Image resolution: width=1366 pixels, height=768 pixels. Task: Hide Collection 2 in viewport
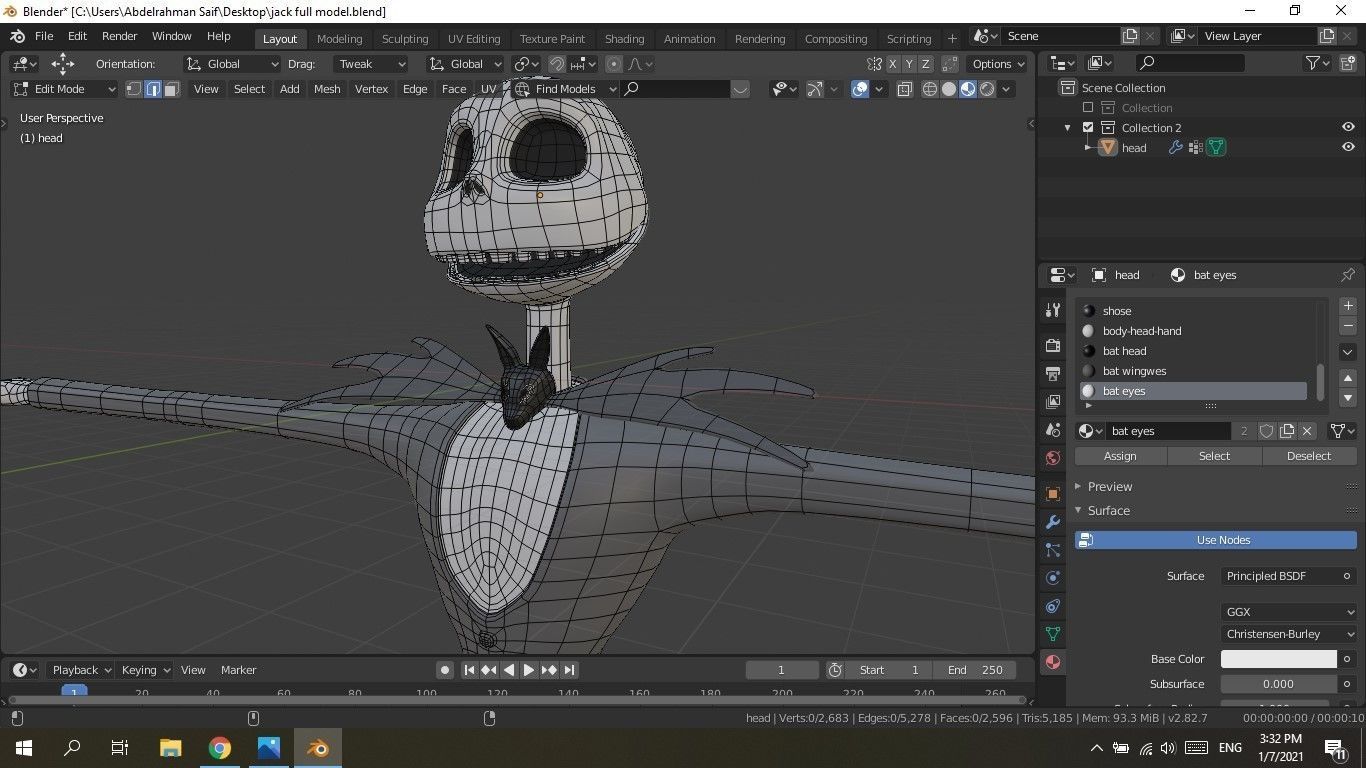pyautogui.click(x=1348, y=128)
